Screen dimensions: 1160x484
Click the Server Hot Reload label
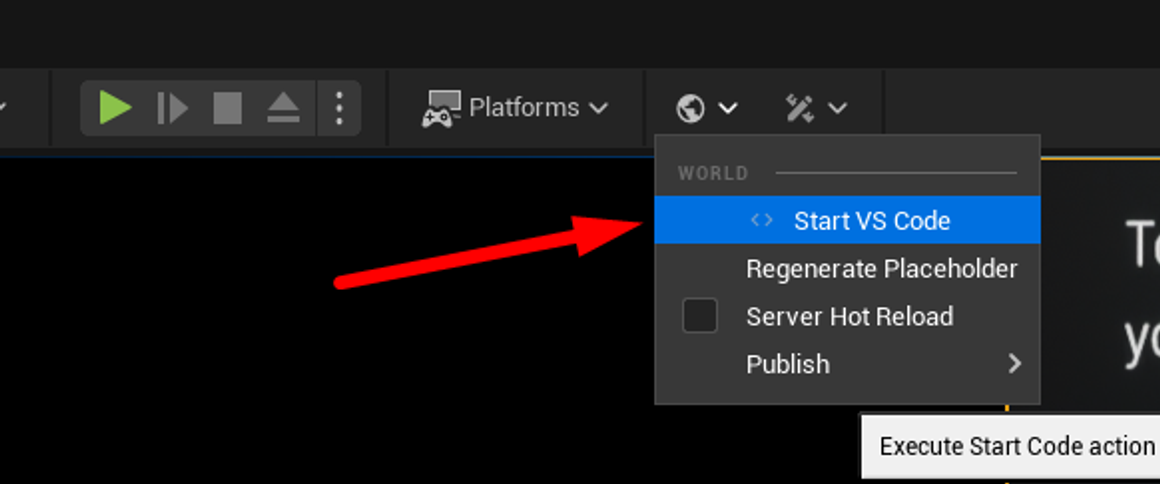(x=849, y=317)
